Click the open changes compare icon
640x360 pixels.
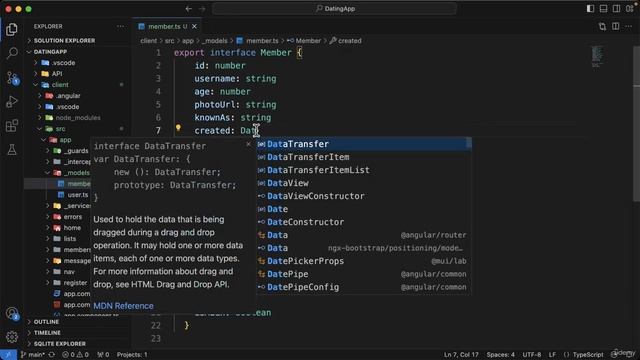tap(602, 27)
